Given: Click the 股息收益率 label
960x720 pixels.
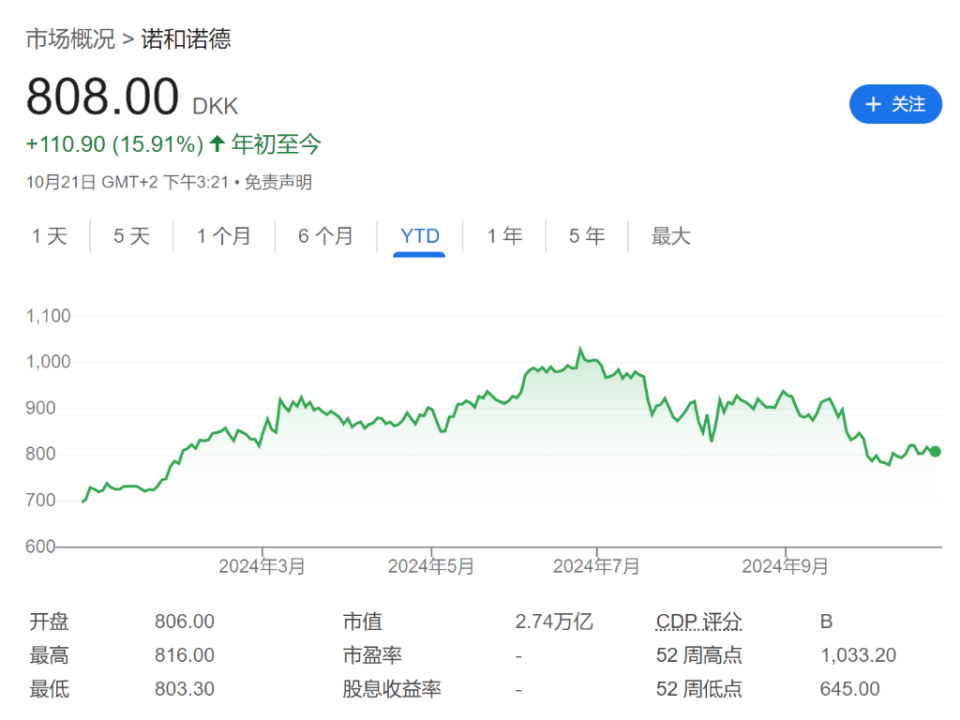Looking at the screenshot, I should pyautogui.click(x=392, y=689).
